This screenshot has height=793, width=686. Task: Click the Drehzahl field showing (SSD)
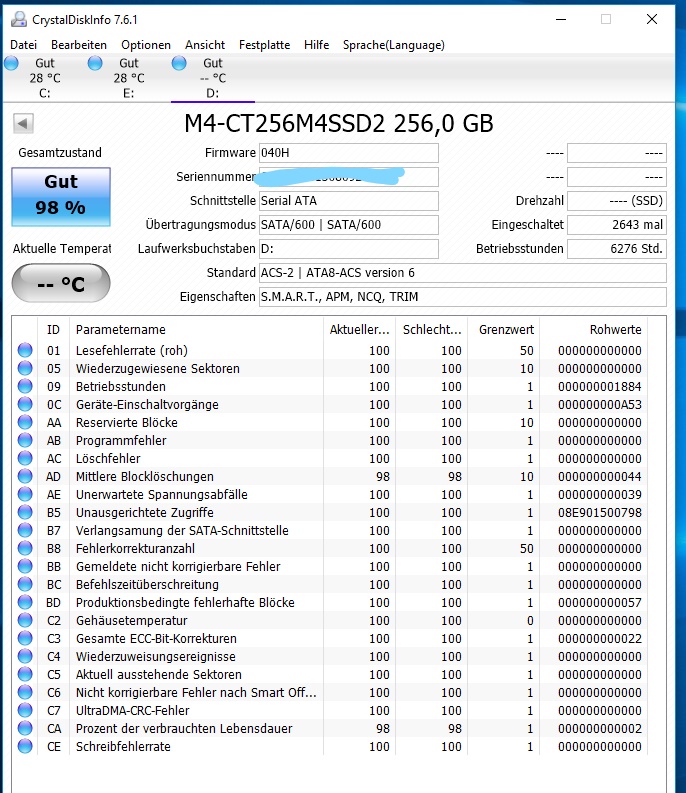pos(617,201)
